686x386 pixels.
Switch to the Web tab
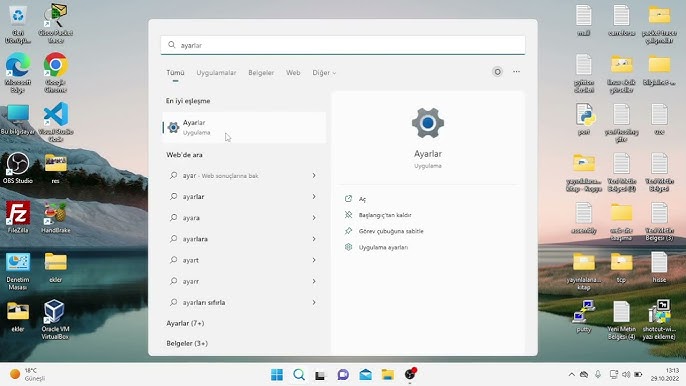coord(293,73)
